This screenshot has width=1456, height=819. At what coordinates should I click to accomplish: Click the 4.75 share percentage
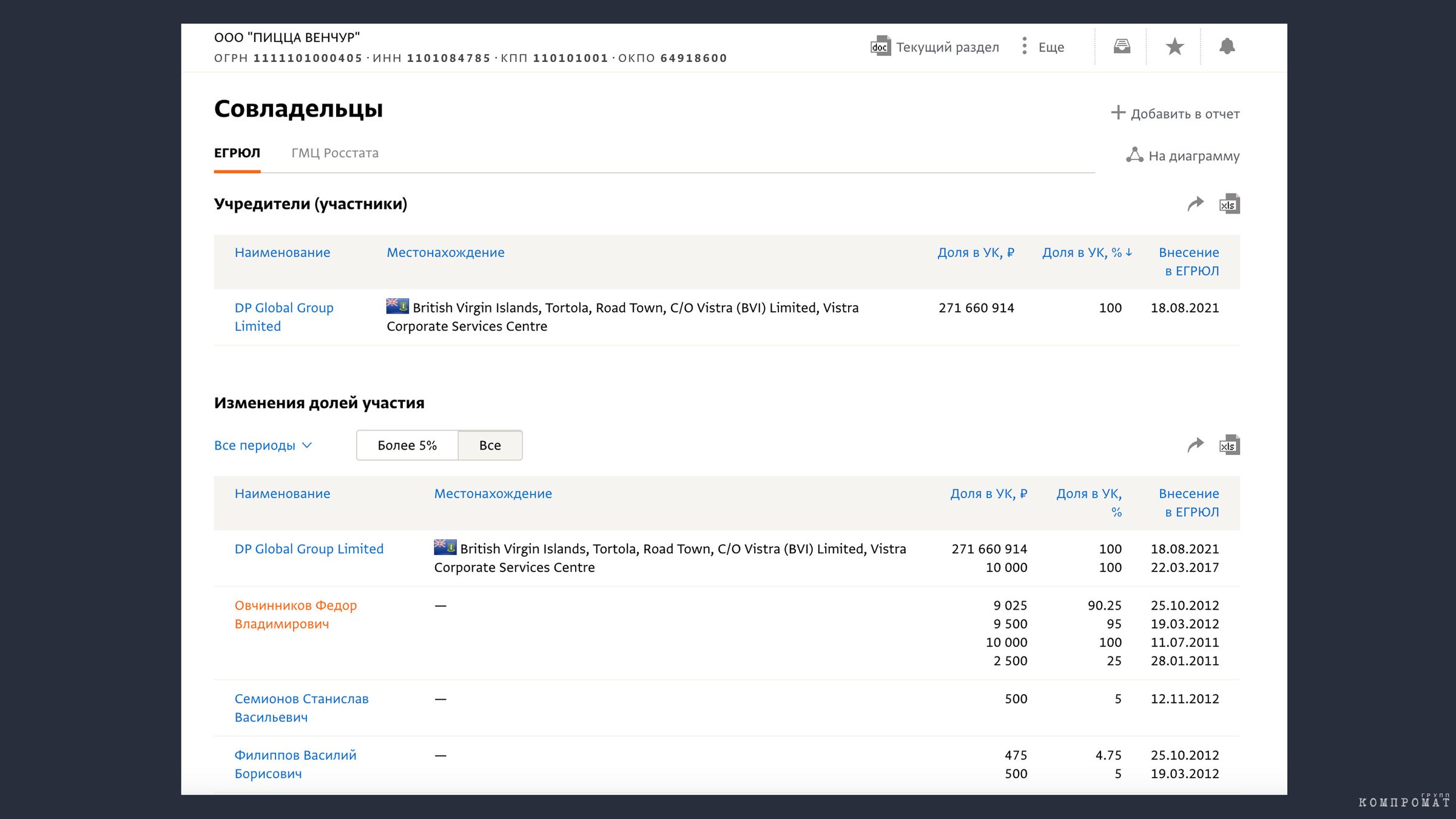1108,755
